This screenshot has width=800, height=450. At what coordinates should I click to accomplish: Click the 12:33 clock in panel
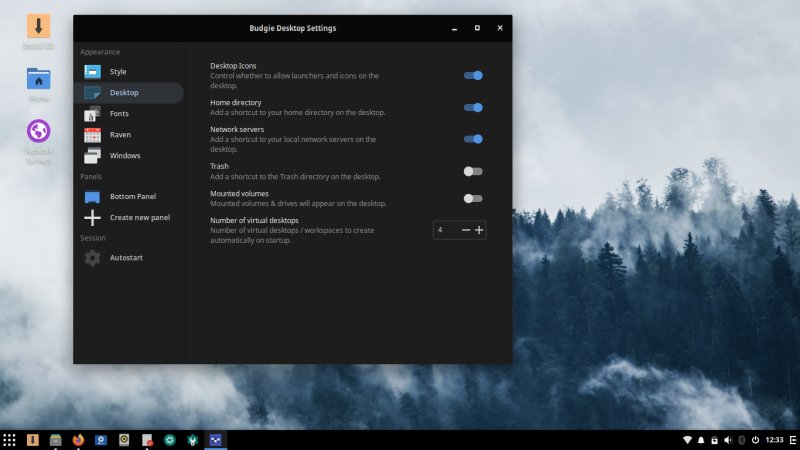point(774,440)
